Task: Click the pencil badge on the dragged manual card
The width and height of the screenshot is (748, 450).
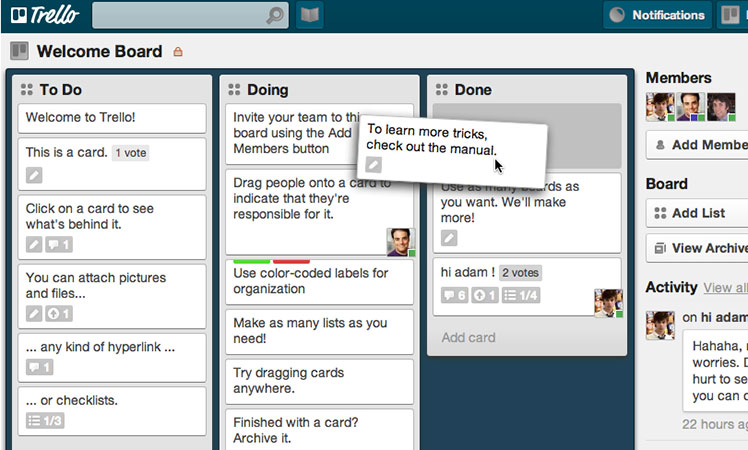Action: 374,165
